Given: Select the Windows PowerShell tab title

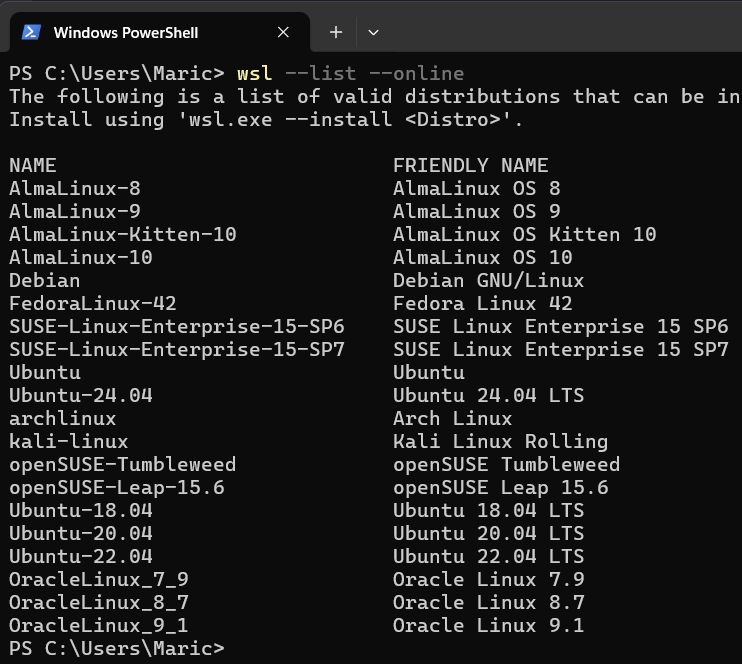Looking at the screenshot, I should [x=126, y=32].
